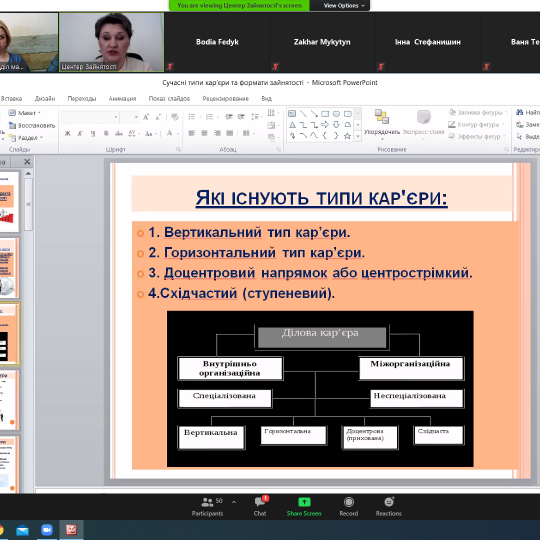Expand Макет layout dropdown
Image resolution: width=540 pixels, height=540 pixels.
tap(25, 113)
